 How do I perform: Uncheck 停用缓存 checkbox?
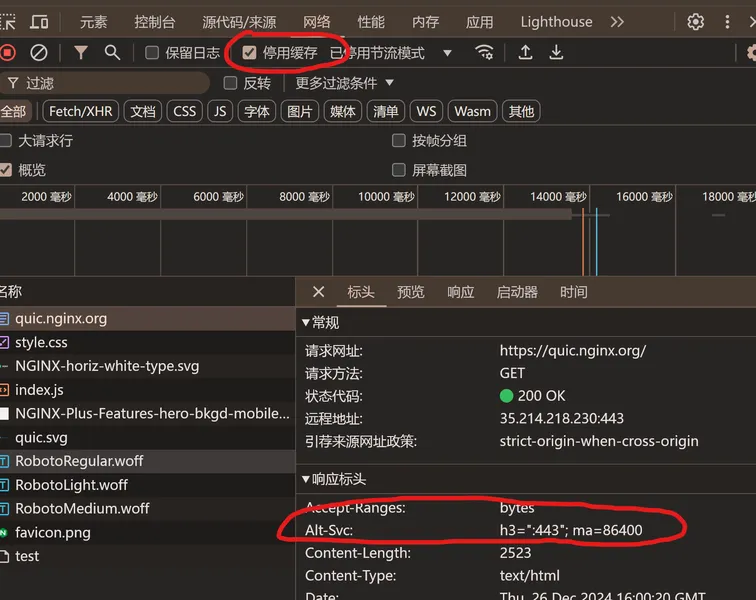click(x=249, y=52)
